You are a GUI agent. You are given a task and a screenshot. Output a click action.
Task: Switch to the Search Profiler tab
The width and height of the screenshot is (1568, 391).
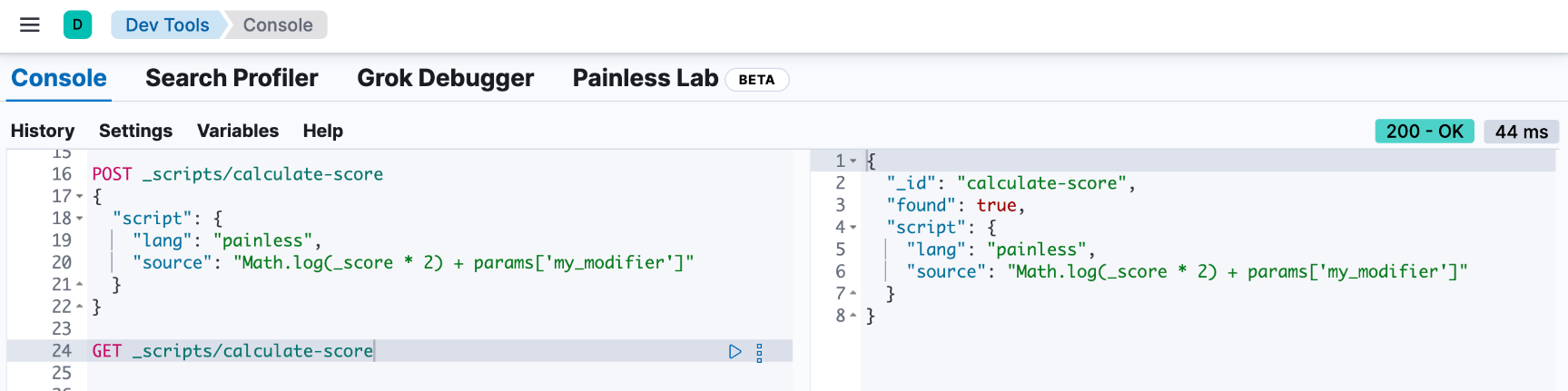click(232, 78)
